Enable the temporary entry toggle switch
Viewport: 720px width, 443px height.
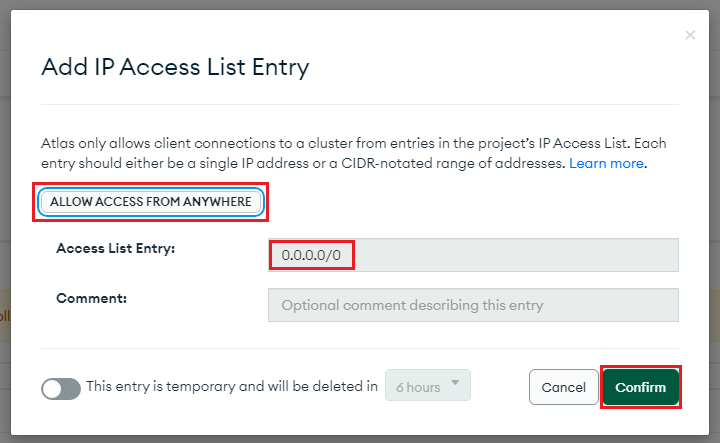[61, 388]
